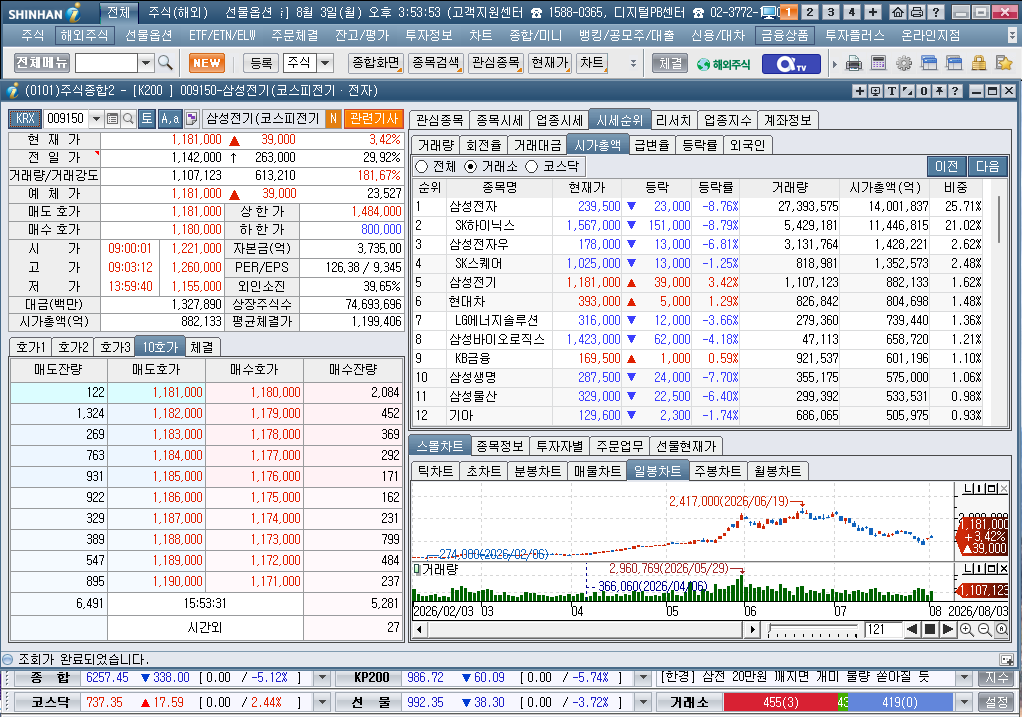Open the 선물 ticker dropdown arrow
This screenshot has height=717, width=1022.
643,702
